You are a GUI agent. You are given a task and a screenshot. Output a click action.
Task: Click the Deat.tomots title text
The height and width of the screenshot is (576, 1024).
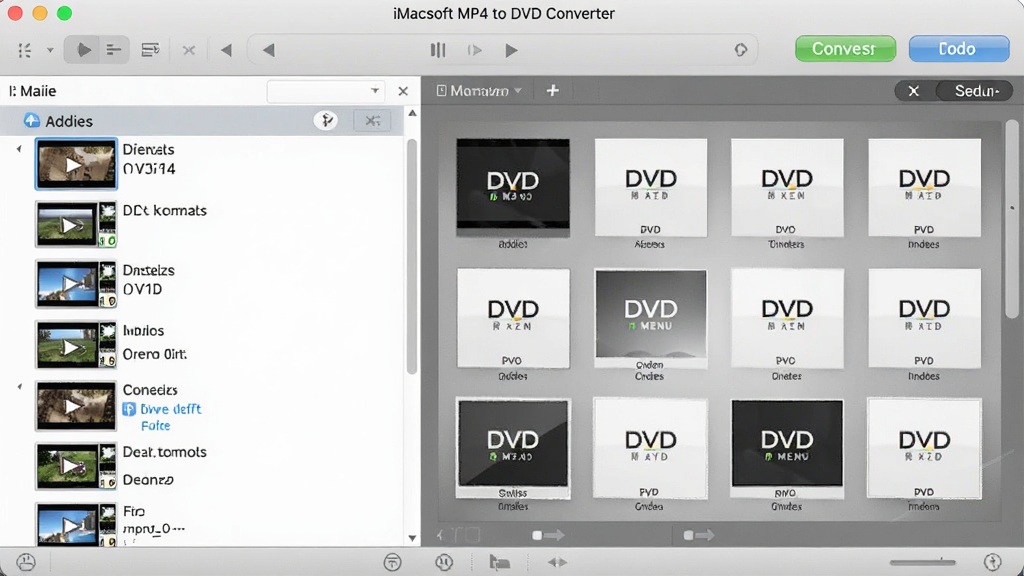tap(165, 452)
